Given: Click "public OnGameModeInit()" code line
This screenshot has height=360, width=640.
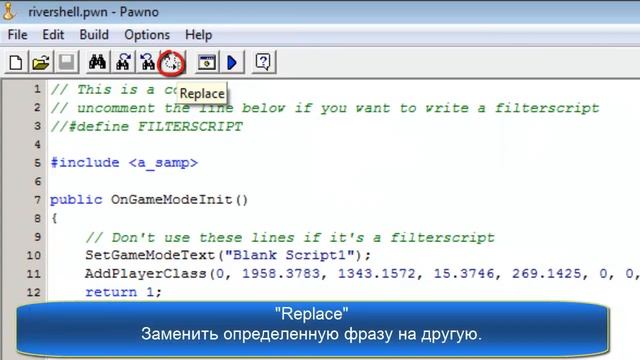Looking at the screenshot, I should 149,200.
